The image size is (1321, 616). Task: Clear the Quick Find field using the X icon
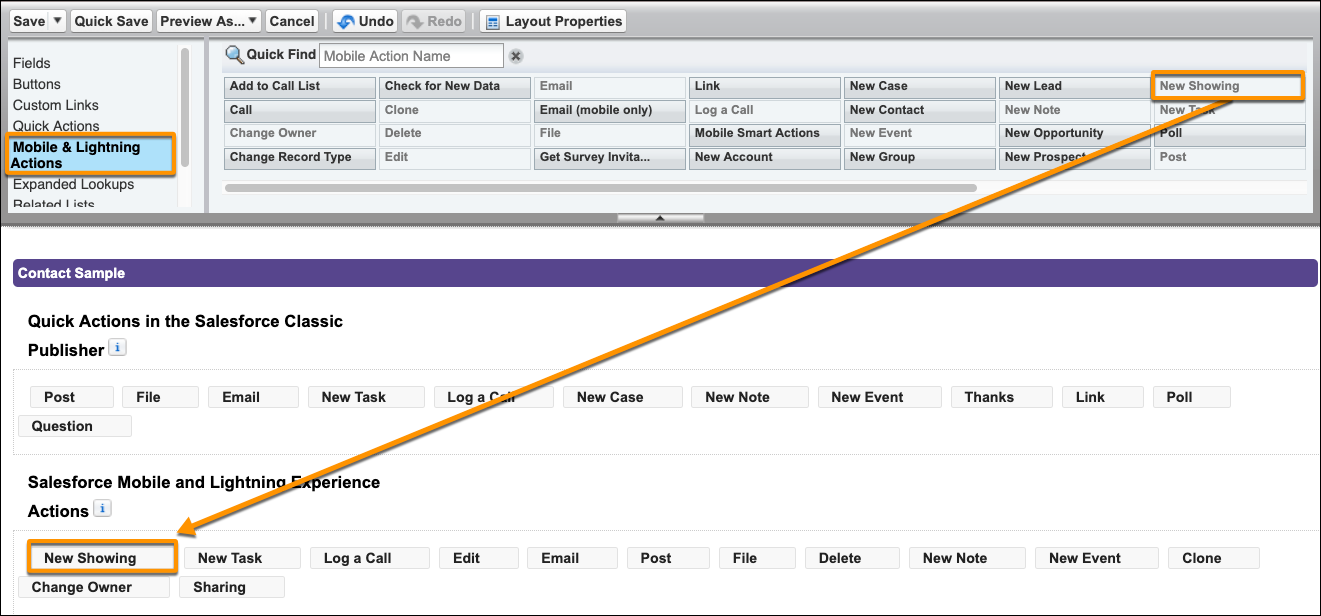click(x=516, y=56)
